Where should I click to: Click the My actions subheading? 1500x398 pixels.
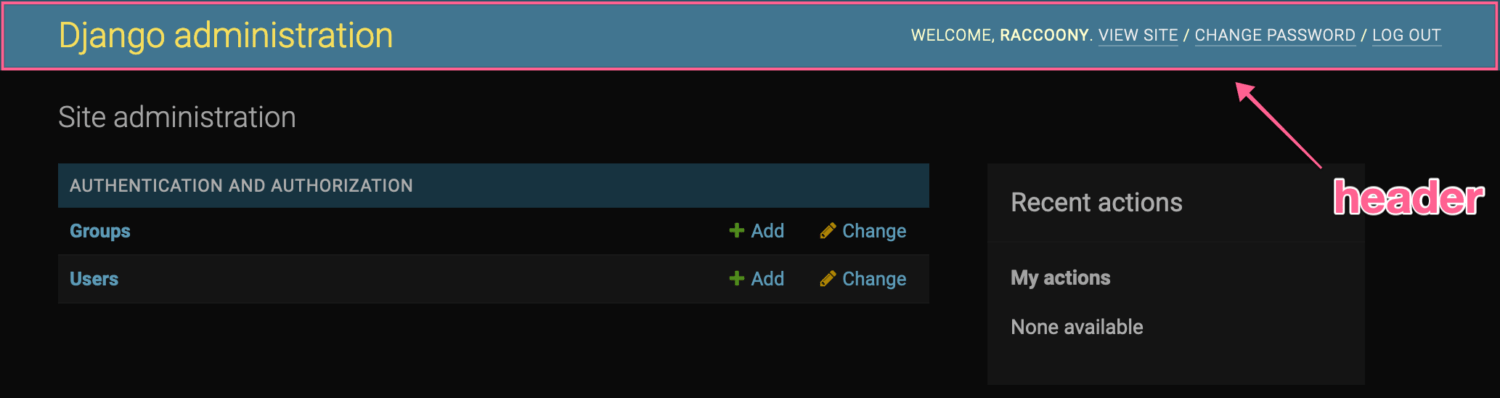point(1061,278)
